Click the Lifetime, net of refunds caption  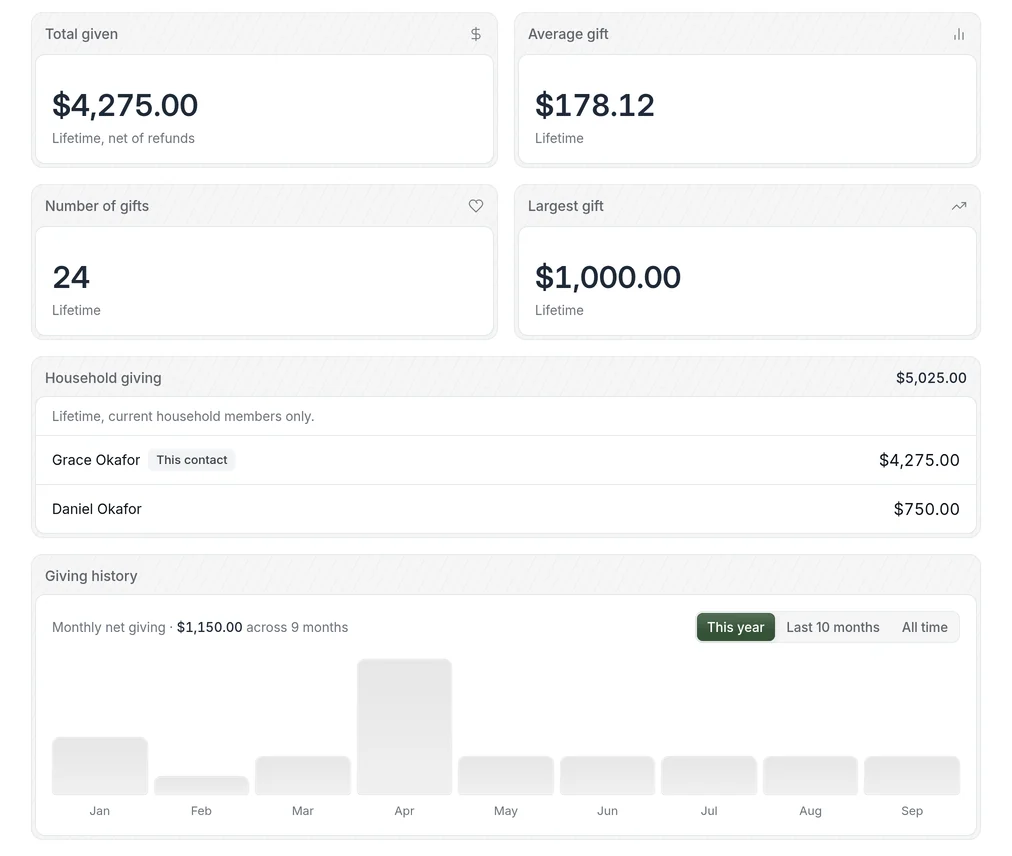[x=123, y=138]
